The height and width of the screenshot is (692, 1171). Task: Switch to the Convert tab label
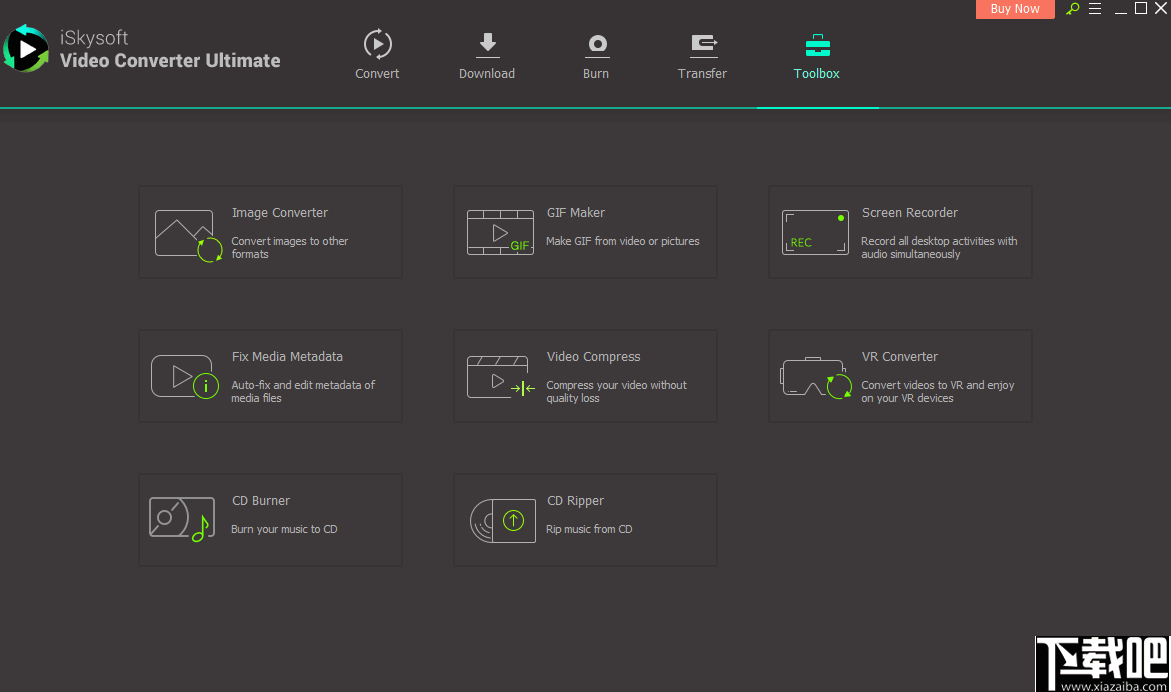[x=377, y=73]
